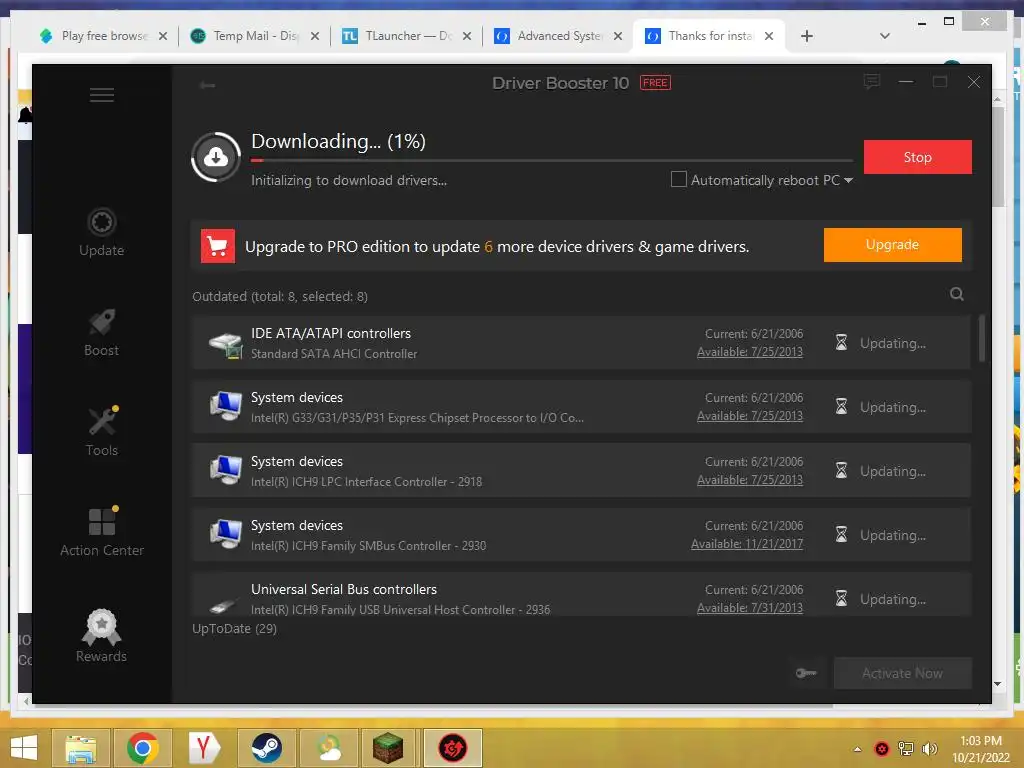Image resolution: width=1024 pixels, height=768 pixels.
Task: Launch Google Chrome from taskbar
Action: pyautogui.click(x=142, y=748)
